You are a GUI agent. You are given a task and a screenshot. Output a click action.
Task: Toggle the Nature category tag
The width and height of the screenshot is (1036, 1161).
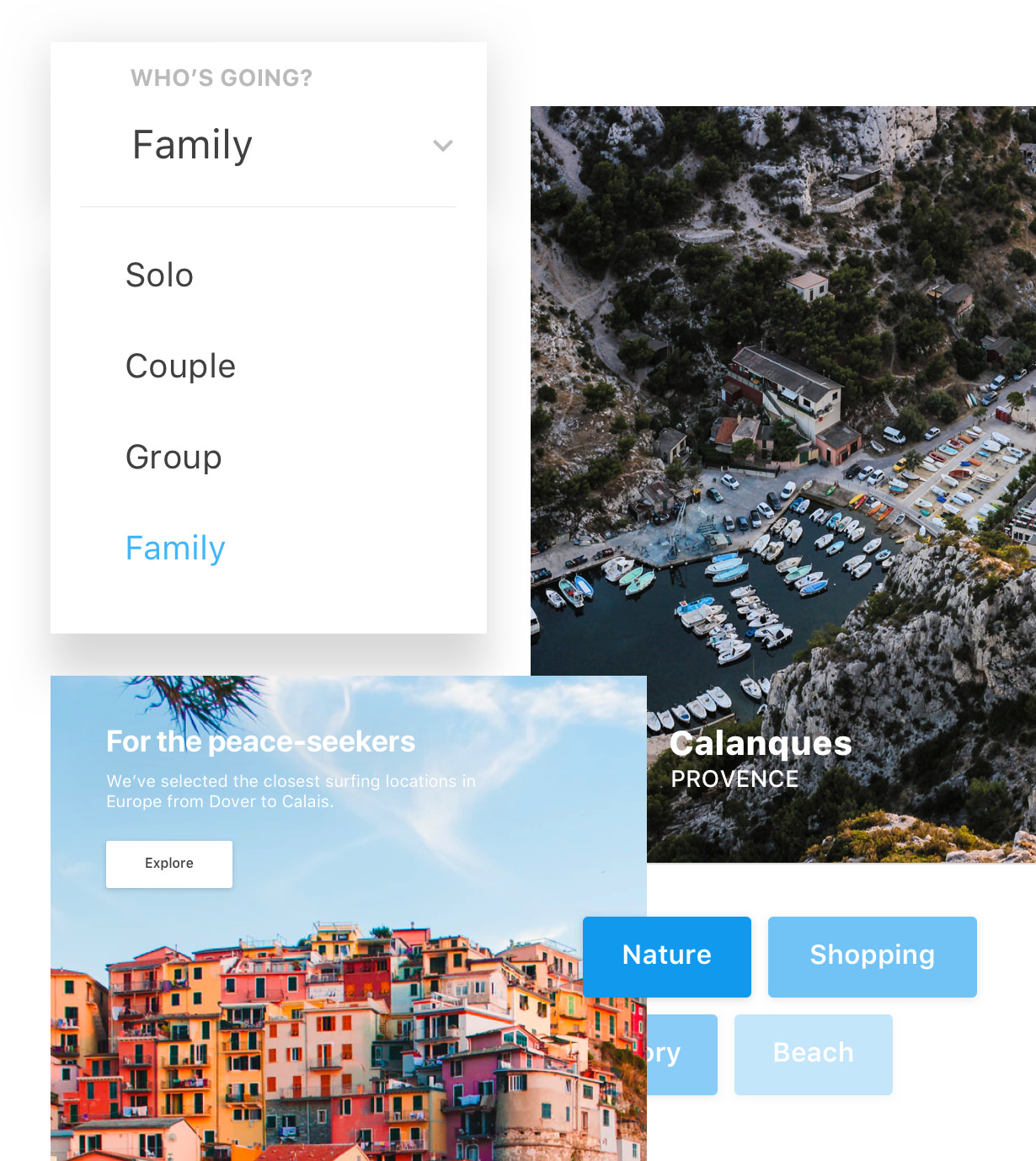click(x=667, y=956)
